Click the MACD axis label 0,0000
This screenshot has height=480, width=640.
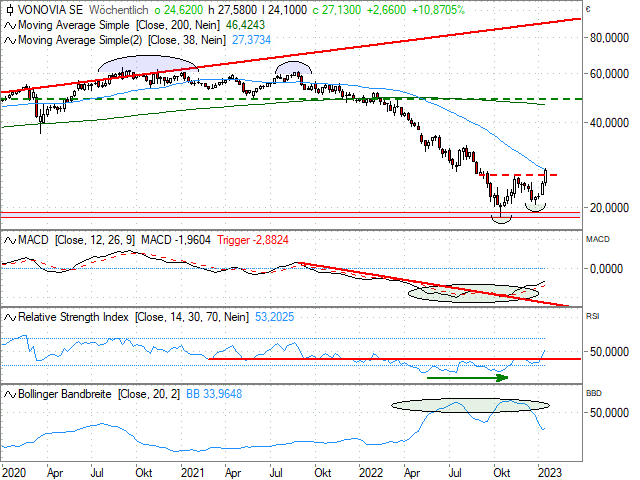tap(607, 269)
